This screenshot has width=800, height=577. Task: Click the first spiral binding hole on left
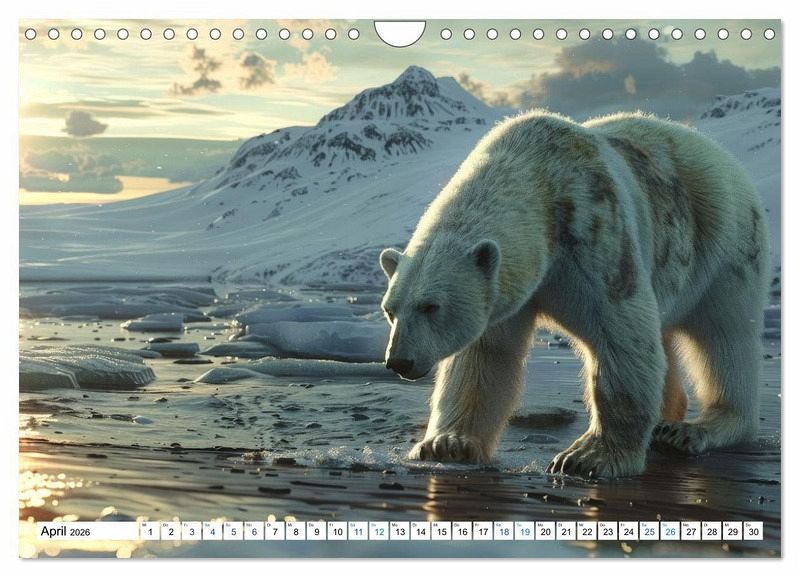[x=30, y=34]
